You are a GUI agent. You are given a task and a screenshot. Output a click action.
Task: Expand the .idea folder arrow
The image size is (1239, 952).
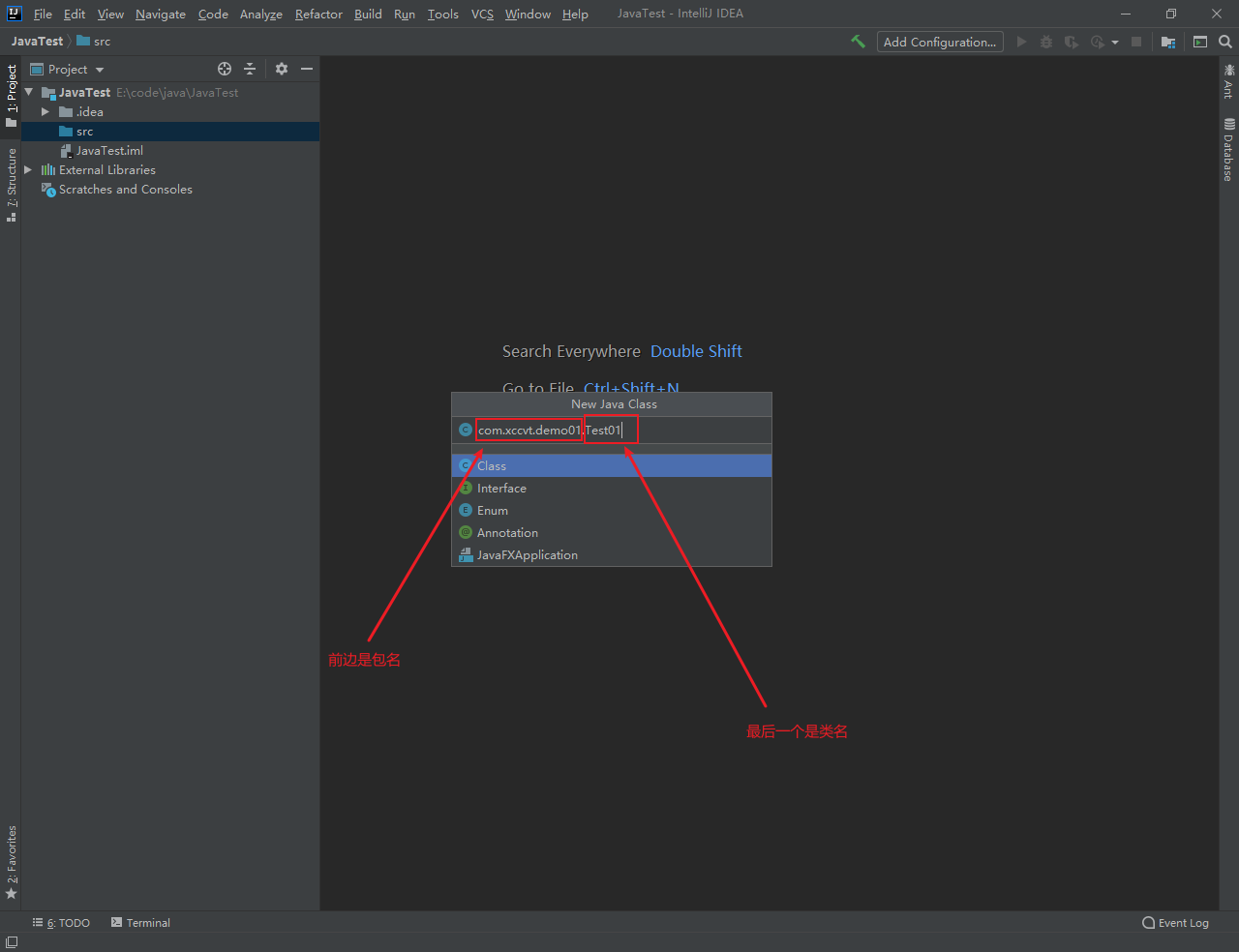(x=45, y=111)
